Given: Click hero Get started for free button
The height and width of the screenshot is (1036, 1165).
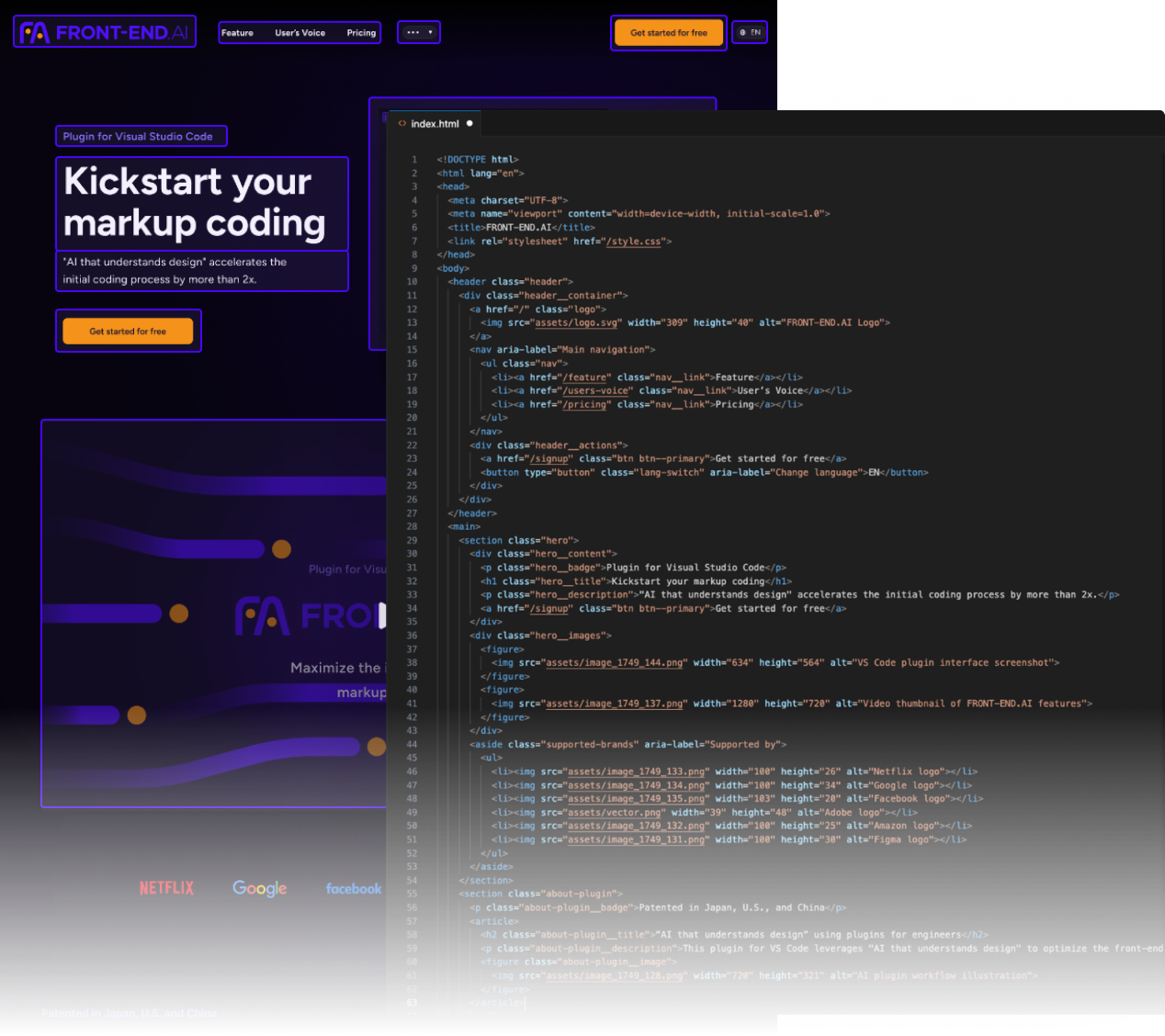Looking at the screenshot, I should pos(128,332).
